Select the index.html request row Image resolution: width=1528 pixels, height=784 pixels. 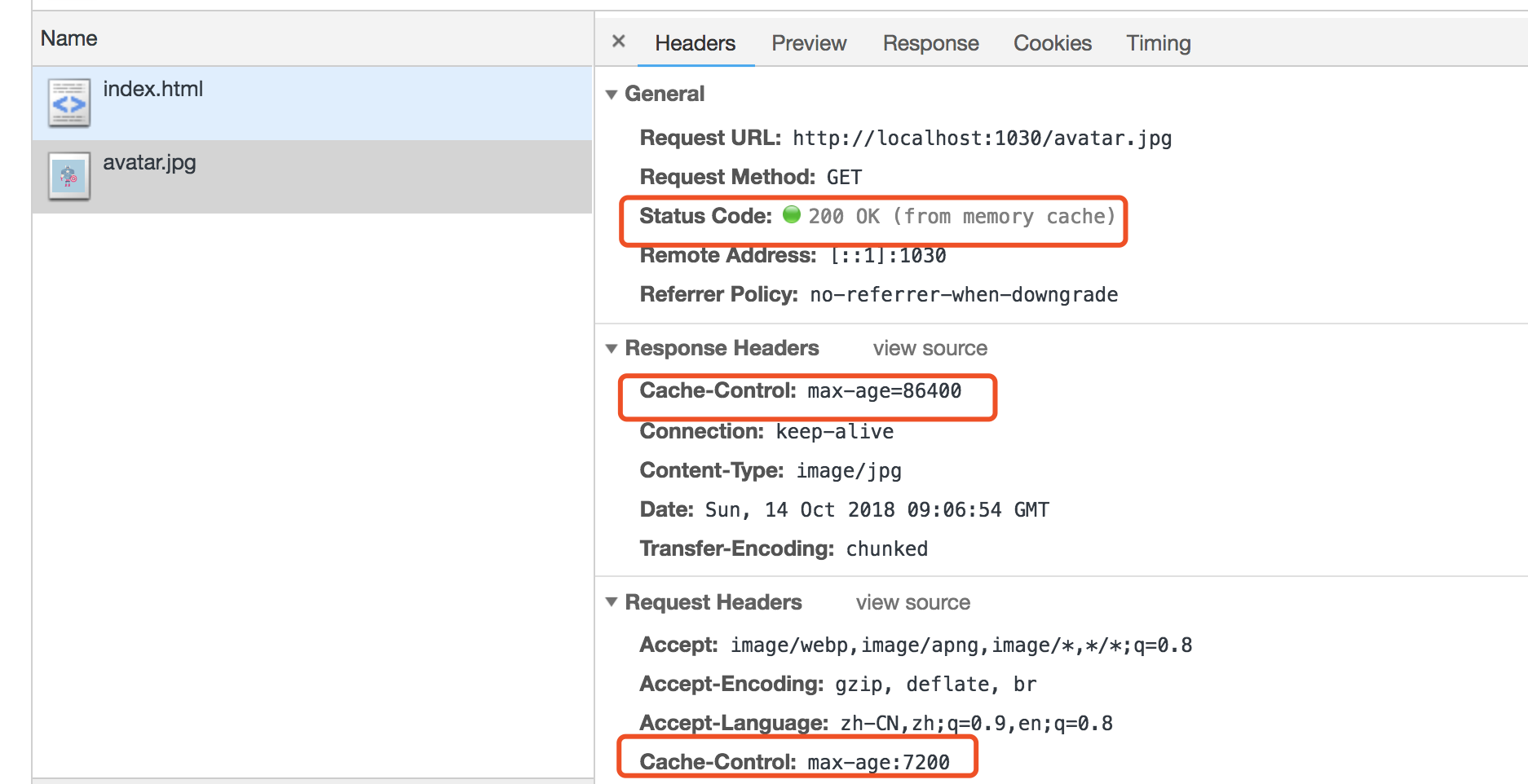coord(326,104)
